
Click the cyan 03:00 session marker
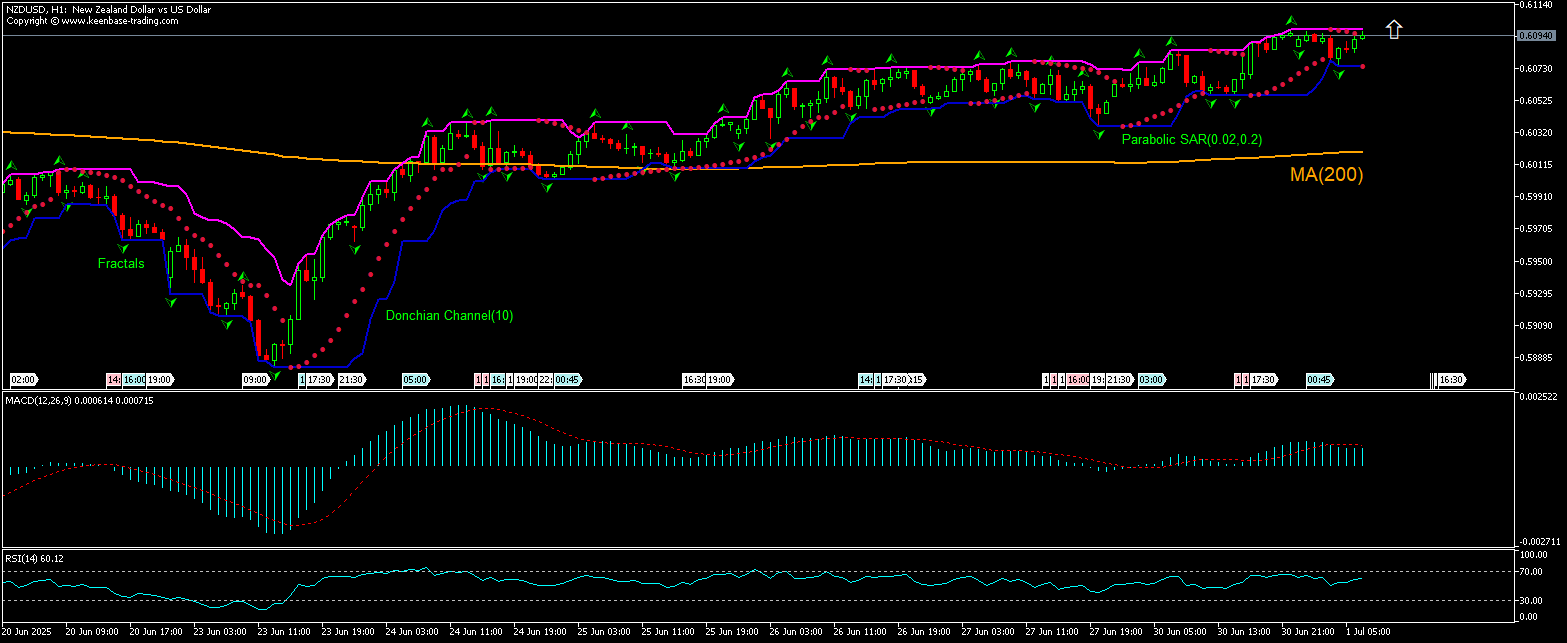1151,380
